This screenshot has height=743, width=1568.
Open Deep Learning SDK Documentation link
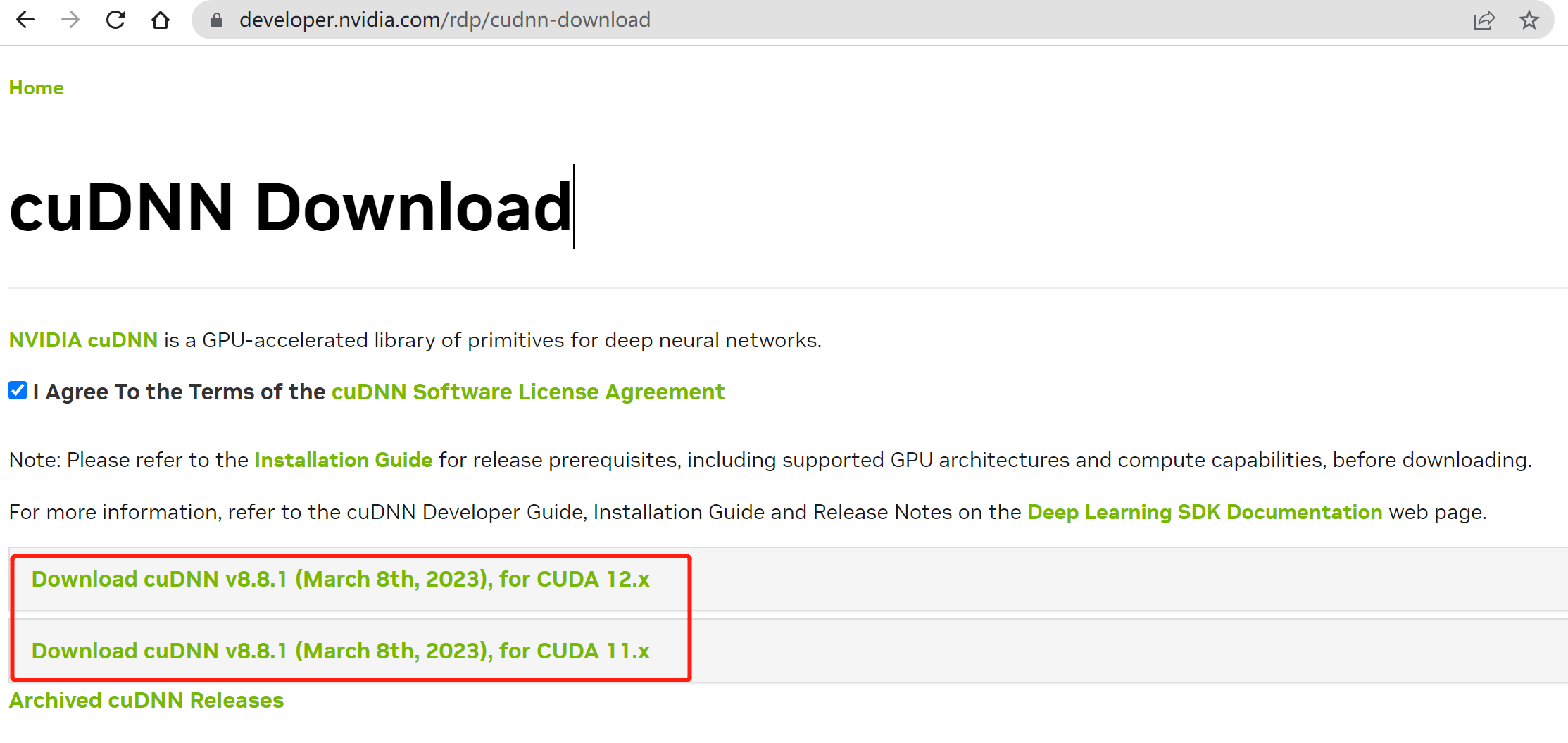click(1205, 512)
